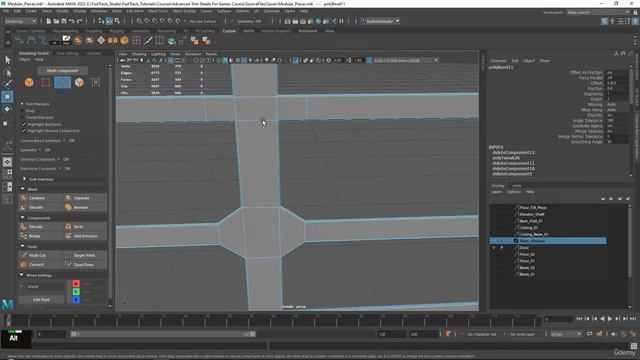The image size is (640, 360).
Task: Open the Symmetry dropdown in toolkit
Action: click(x=40, y=150)
